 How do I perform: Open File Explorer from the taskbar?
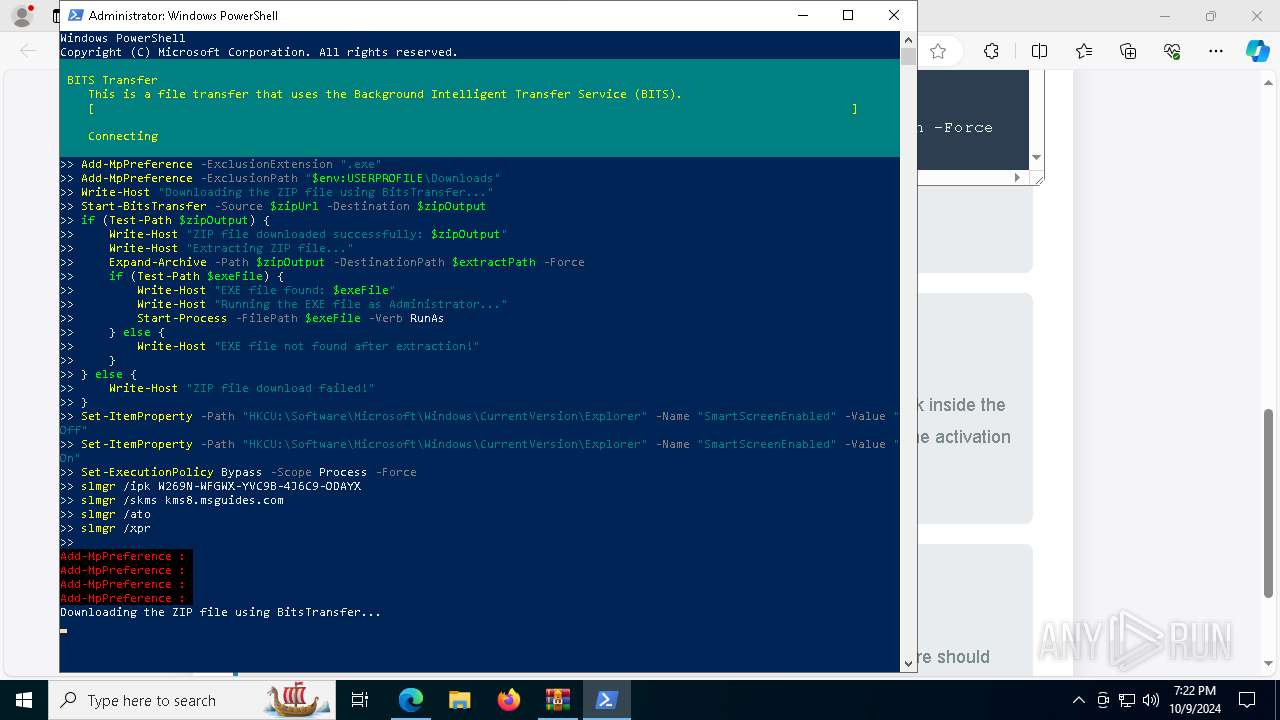coord(459,700)
